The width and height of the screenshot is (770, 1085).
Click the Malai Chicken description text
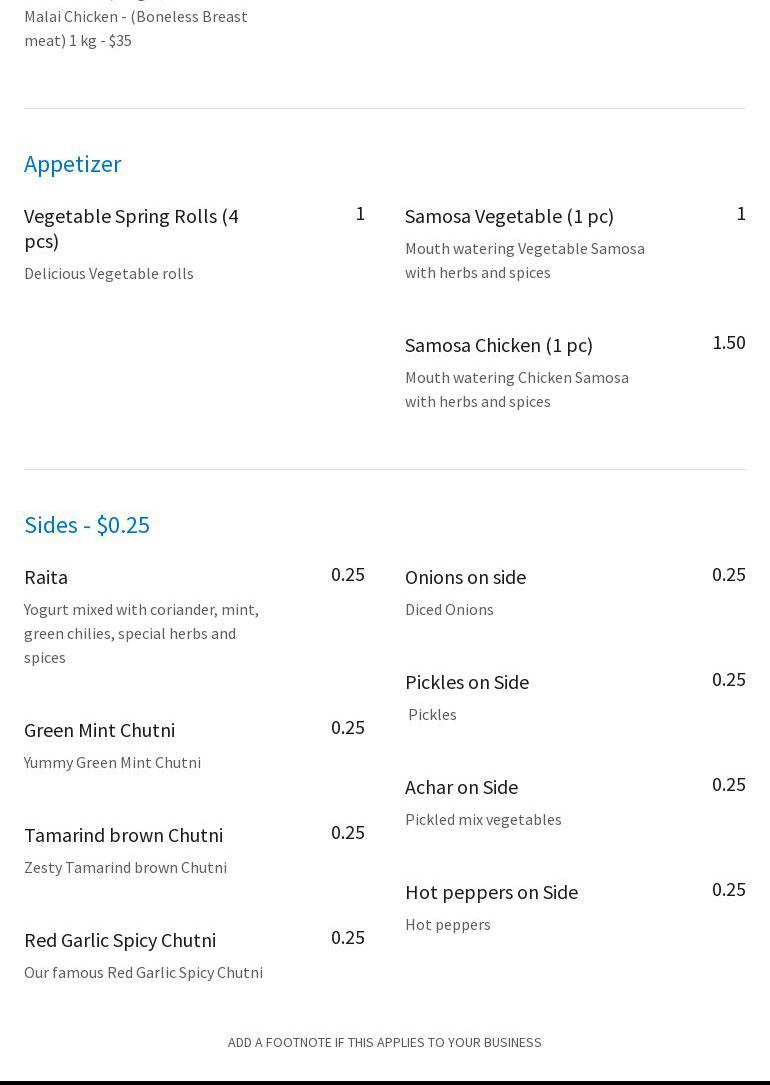coord(136,28)
